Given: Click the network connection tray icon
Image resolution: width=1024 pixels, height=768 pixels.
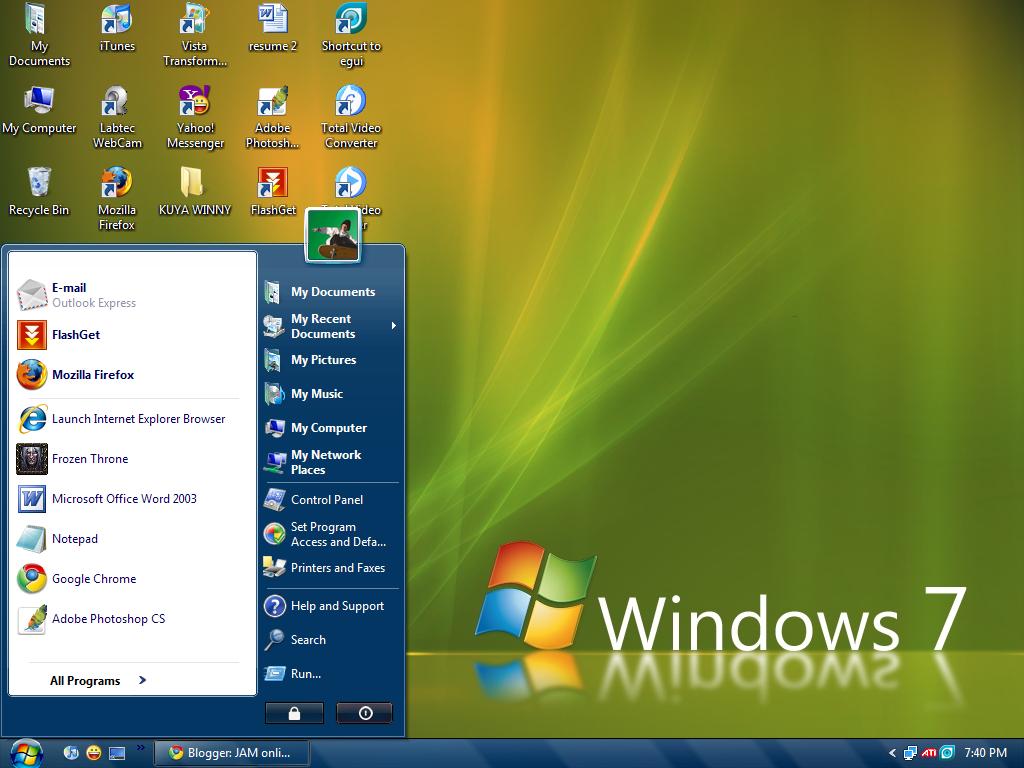Looking at the screenshot, I should pos(910,753).
